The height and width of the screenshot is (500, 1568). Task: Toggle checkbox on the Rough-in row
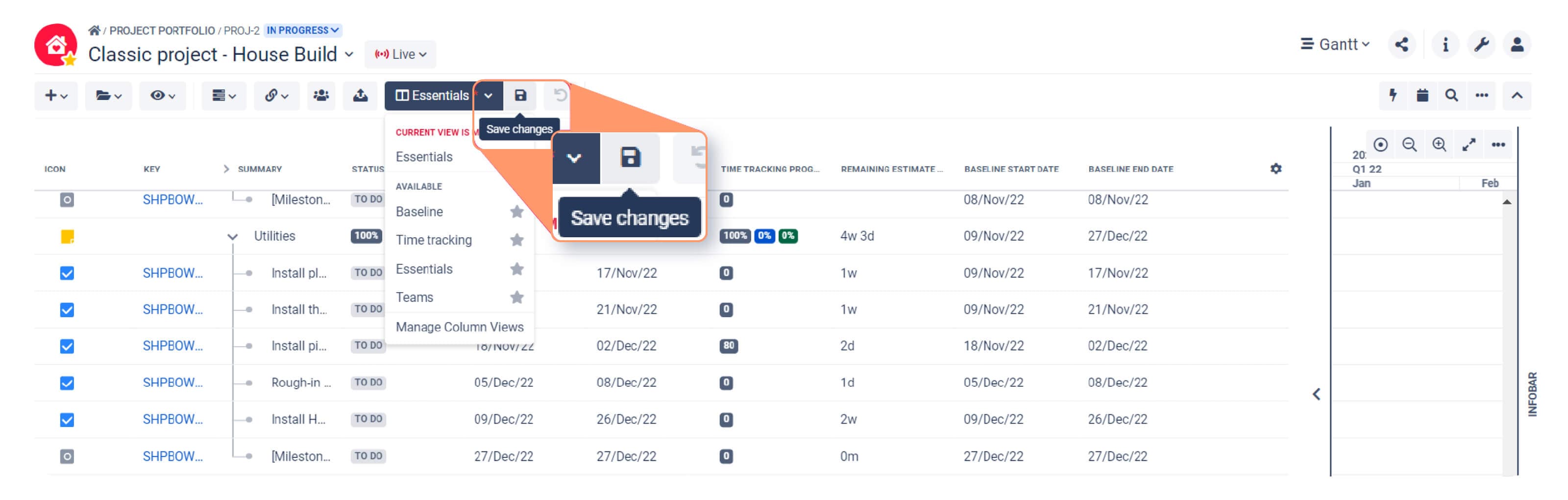67,383
